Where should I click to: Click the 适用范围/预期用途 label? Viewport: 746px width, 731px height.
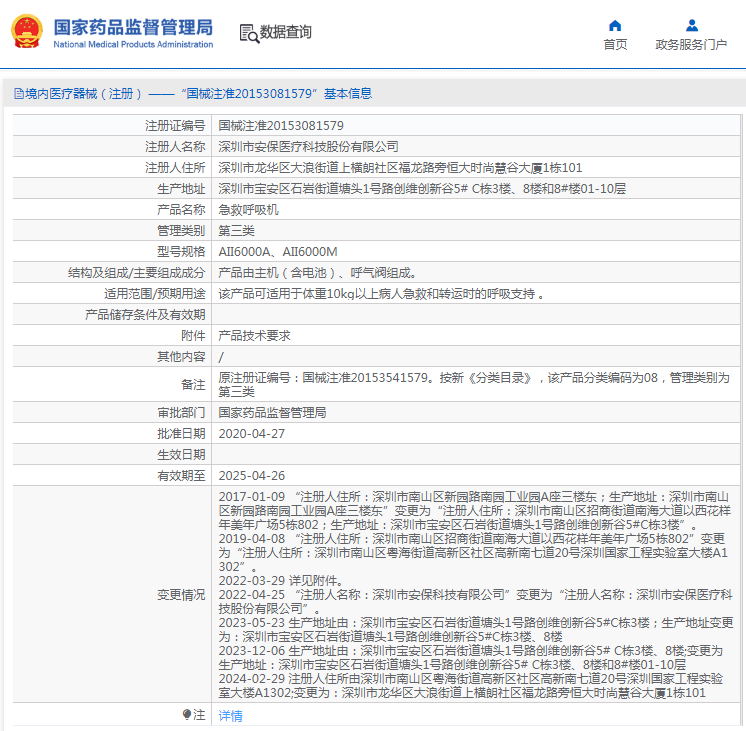(155, 294)
